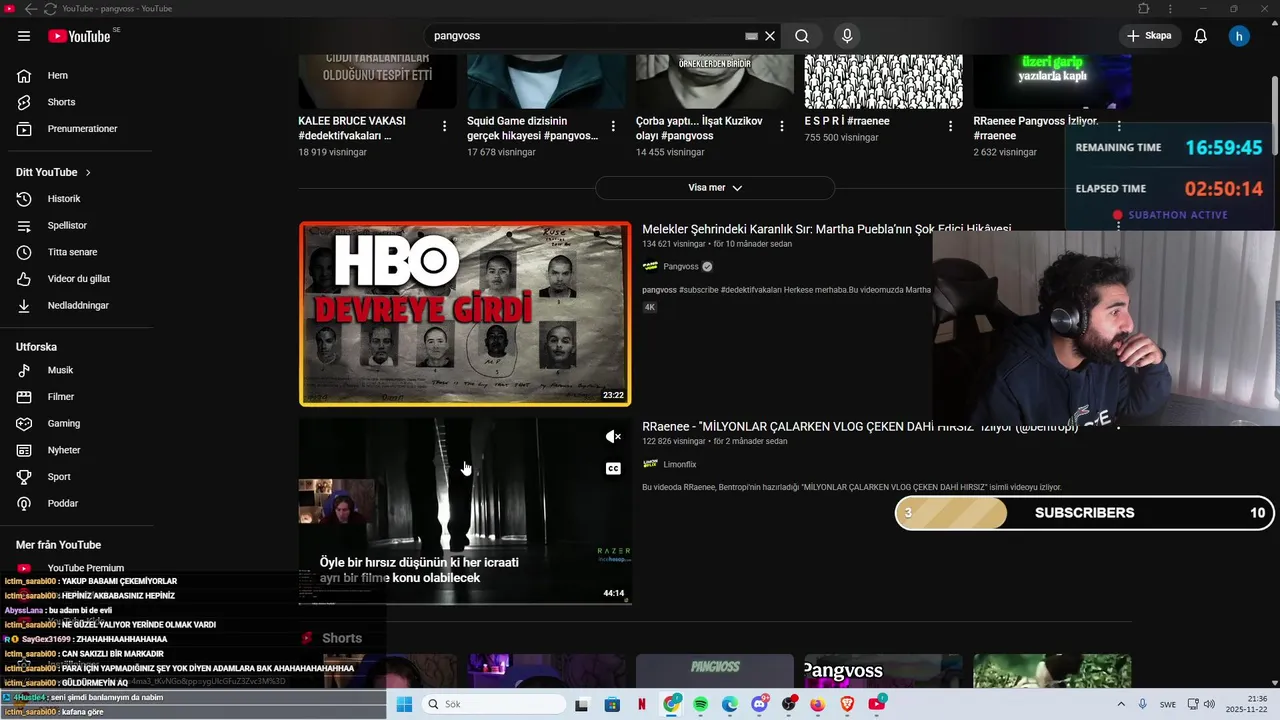Open the preview thumbnail showing 44:14
1280x720 pixels.
465,512
